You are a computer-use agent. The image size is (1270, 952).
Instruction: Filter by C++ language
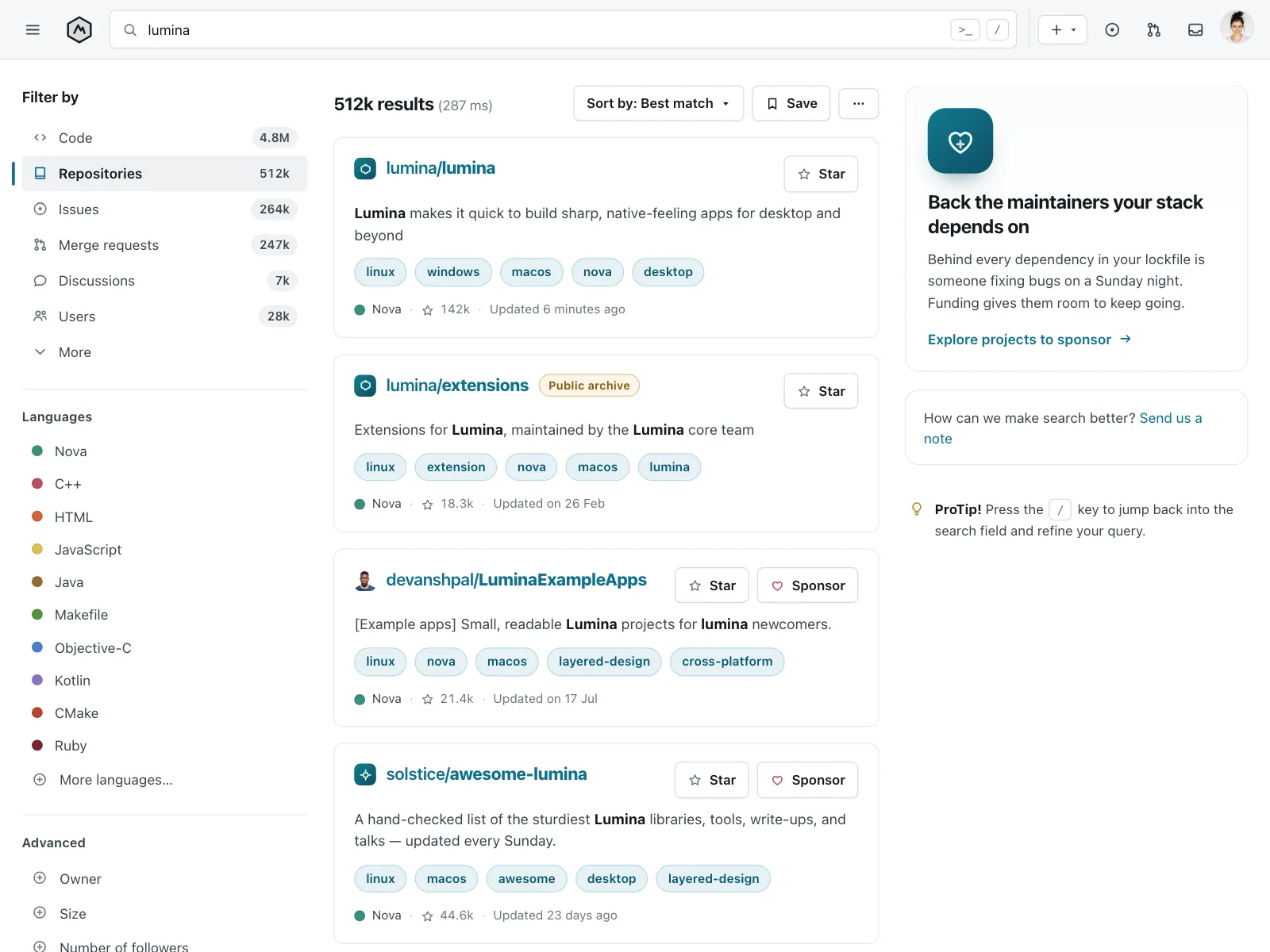click(56, 484)
